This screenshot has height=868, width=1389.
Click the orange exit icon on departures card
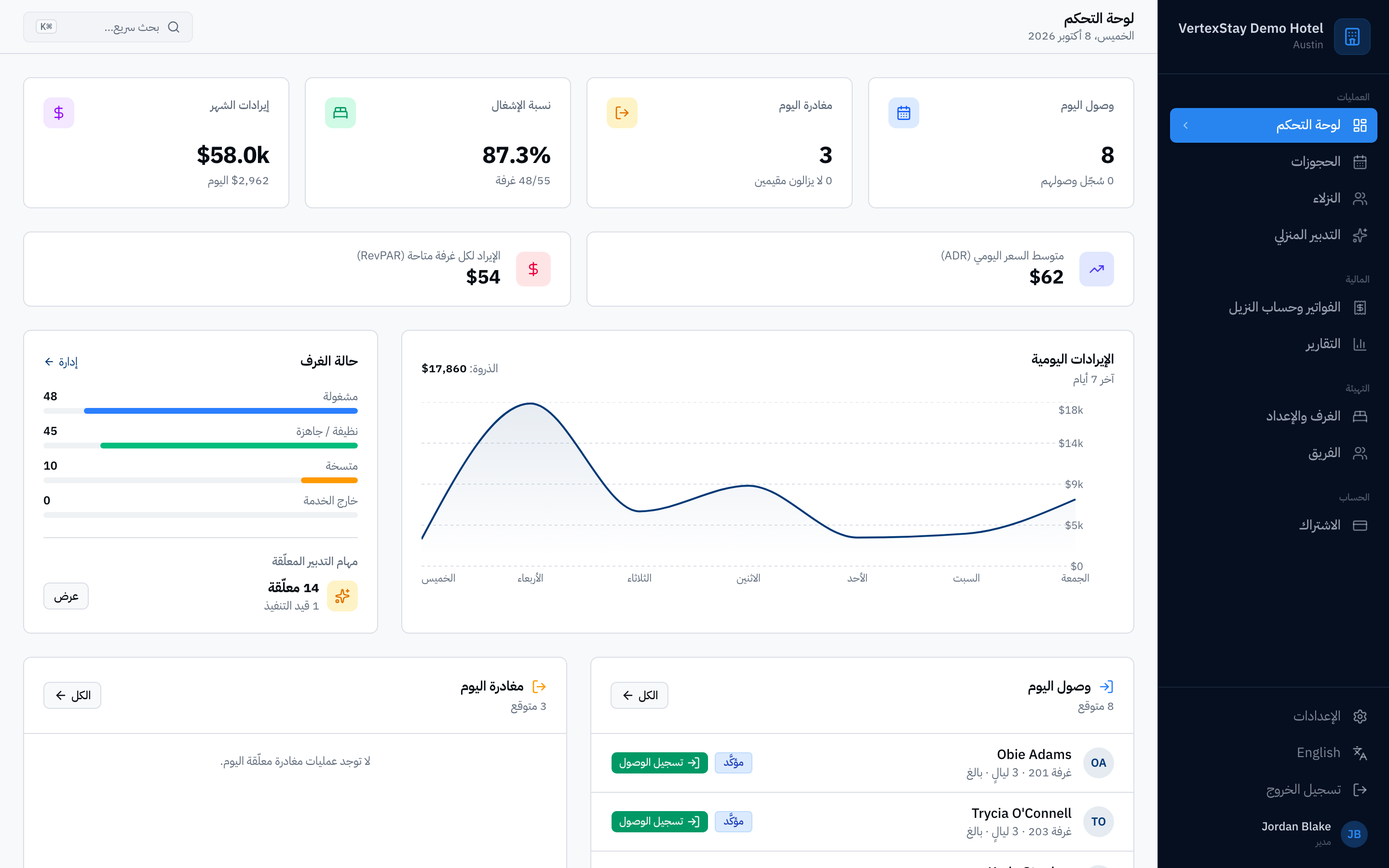click(x=622, y=113)
